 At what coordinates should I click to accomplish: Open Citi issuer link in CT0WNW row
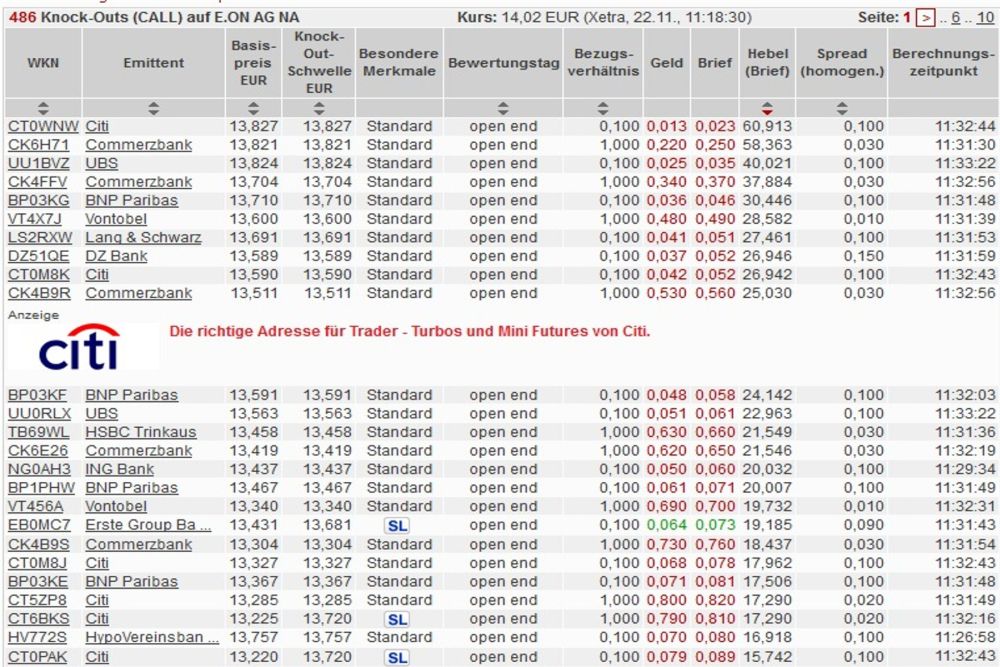pyautogui.click(x=97, y=126)
